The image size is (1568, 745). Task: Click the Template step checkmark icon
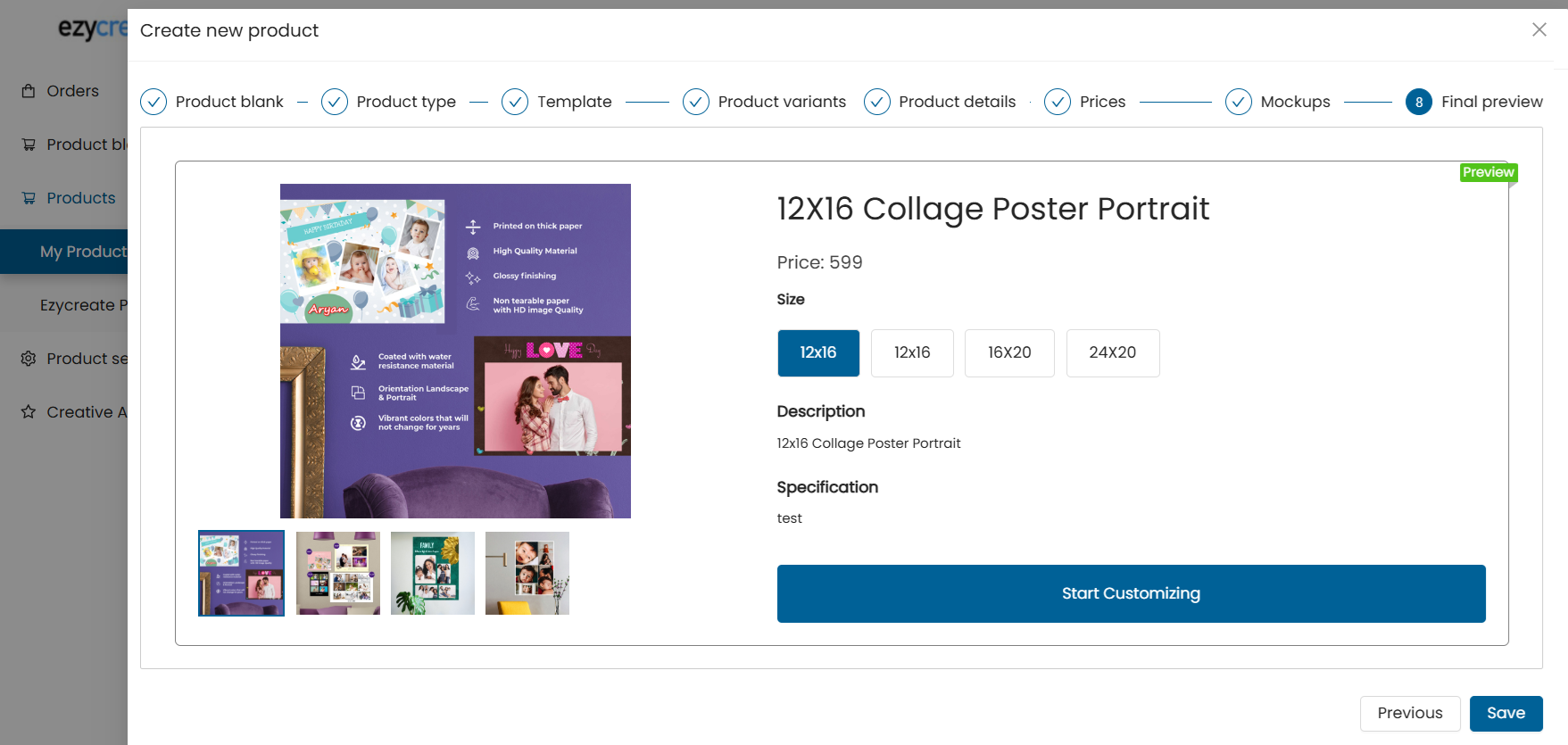click(515, 102)
